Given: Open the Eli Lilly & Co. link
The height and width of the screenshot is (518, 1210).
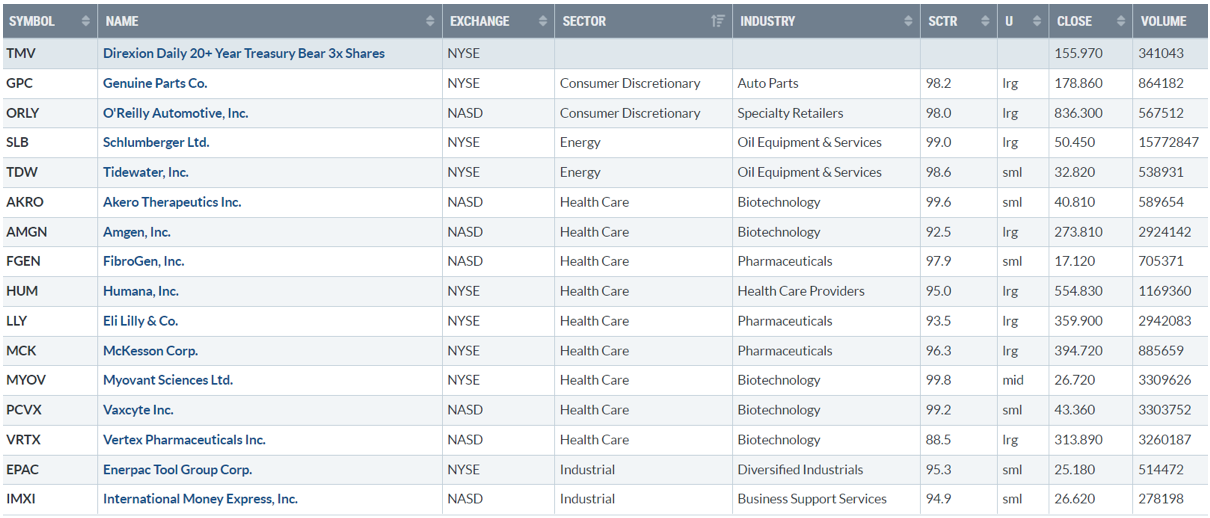Looking at the screenshot, I should 140,321.
